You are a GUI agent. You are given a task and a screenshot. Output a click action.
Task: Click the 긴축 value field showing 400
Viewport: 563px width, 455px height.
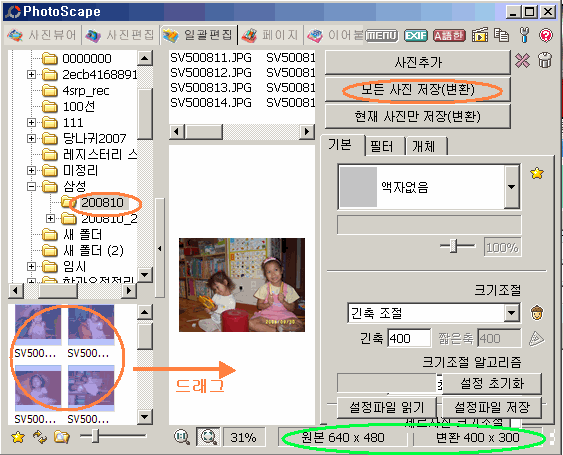coord(409,338)
